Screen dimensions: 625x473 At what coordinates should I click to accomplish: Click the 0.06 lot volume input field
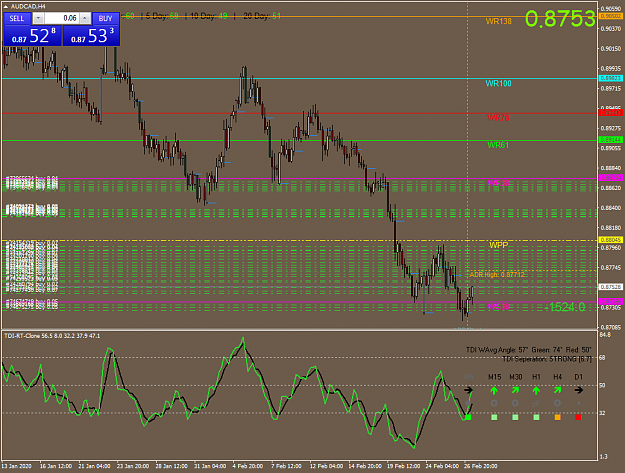62,18
